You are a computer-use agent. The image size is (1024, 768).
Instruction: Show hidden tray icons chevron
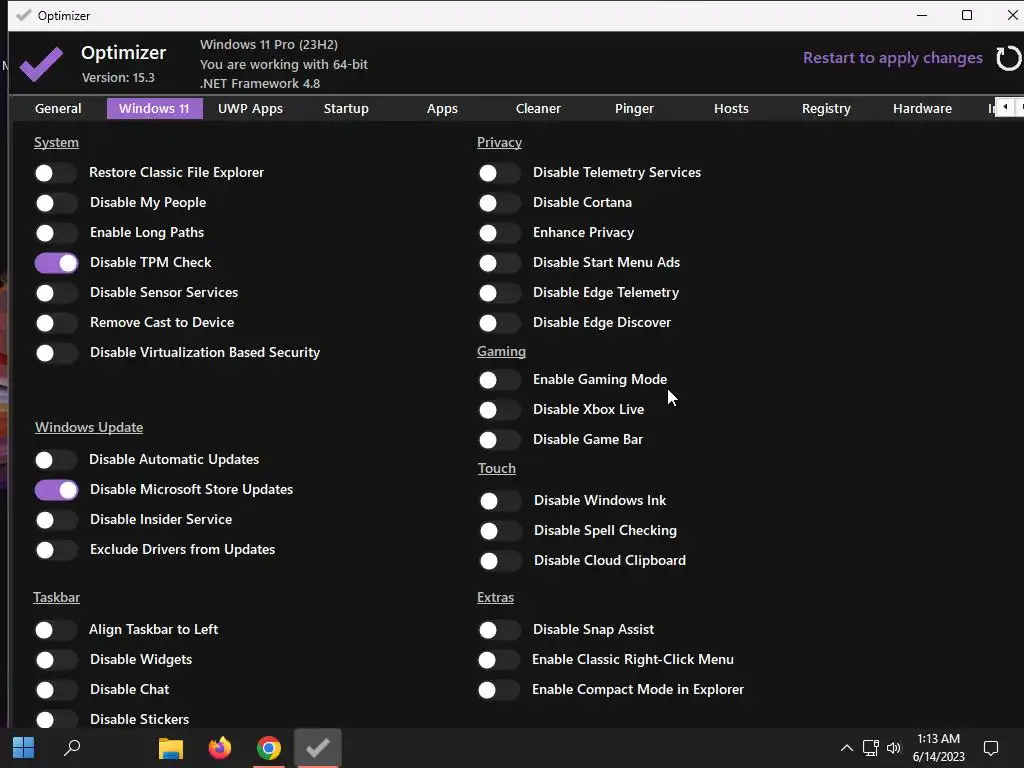pos(846,748)
